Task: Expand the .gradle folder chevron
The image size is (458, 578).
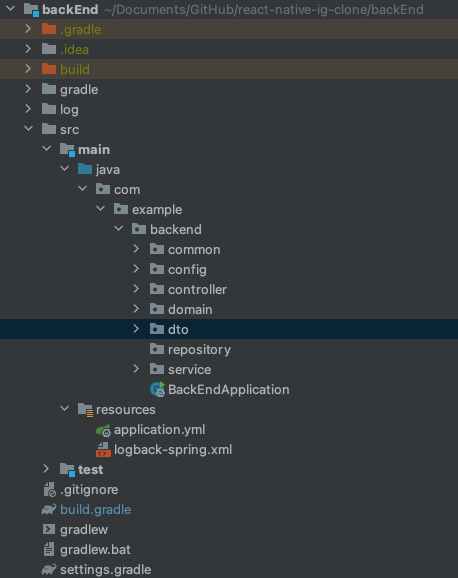Action: click(x=28, y=28)
